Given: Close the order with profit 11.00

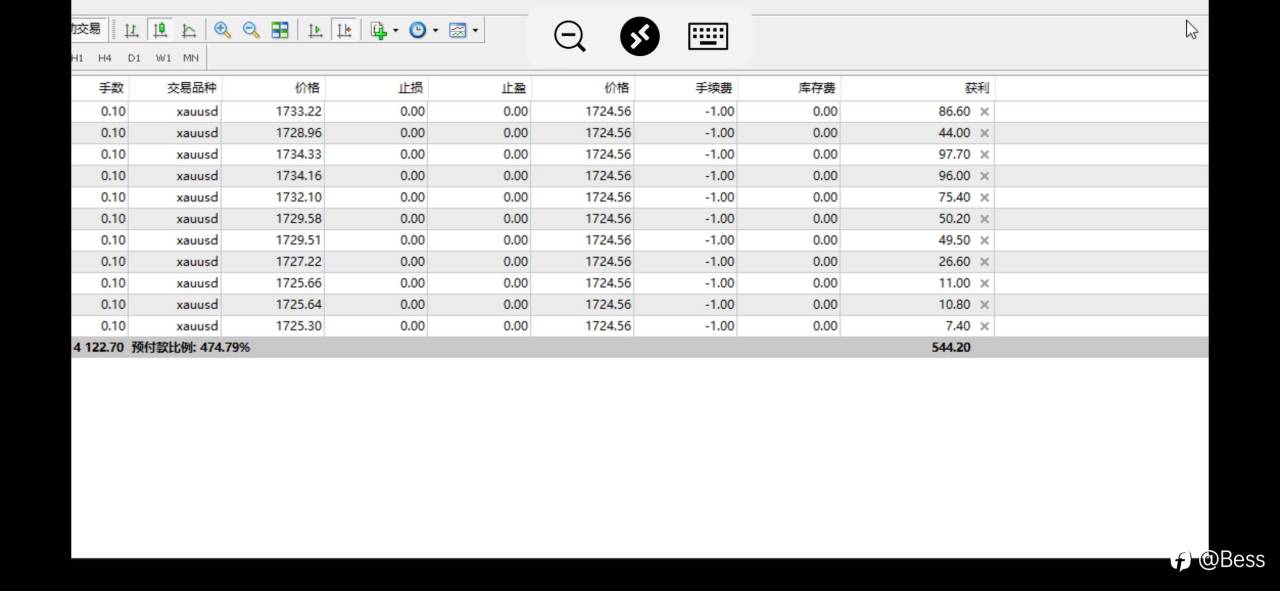Looking at the screenshot, I should 984,284.
